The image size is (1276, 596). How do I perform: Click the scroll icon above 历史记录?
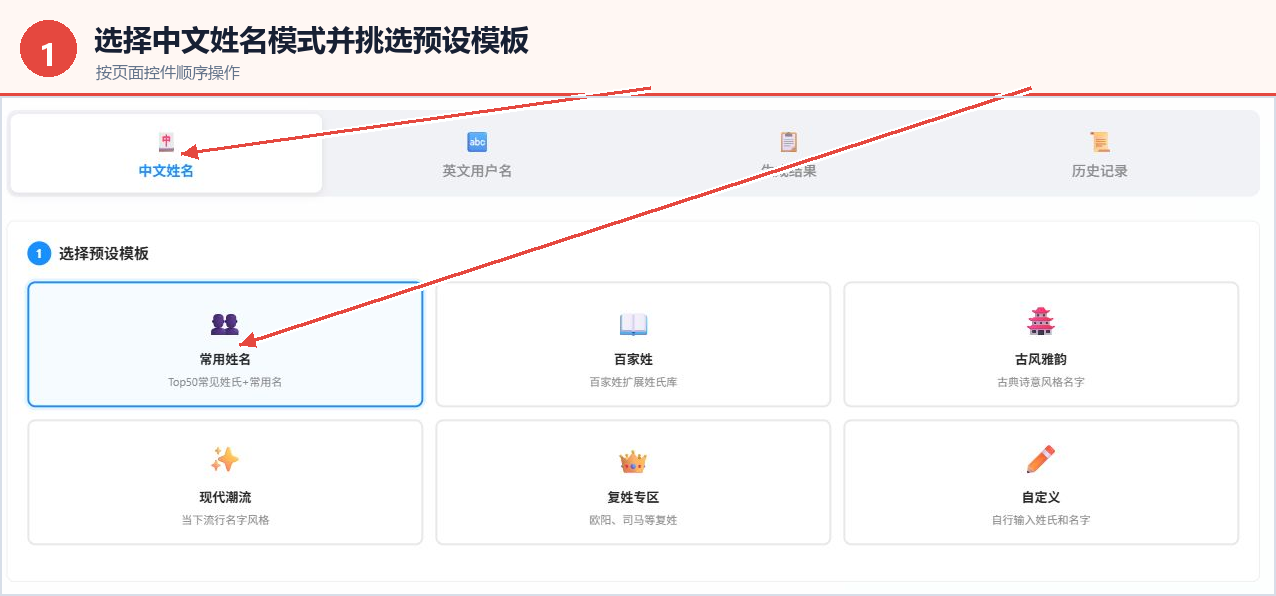[x=1100, y=142]
